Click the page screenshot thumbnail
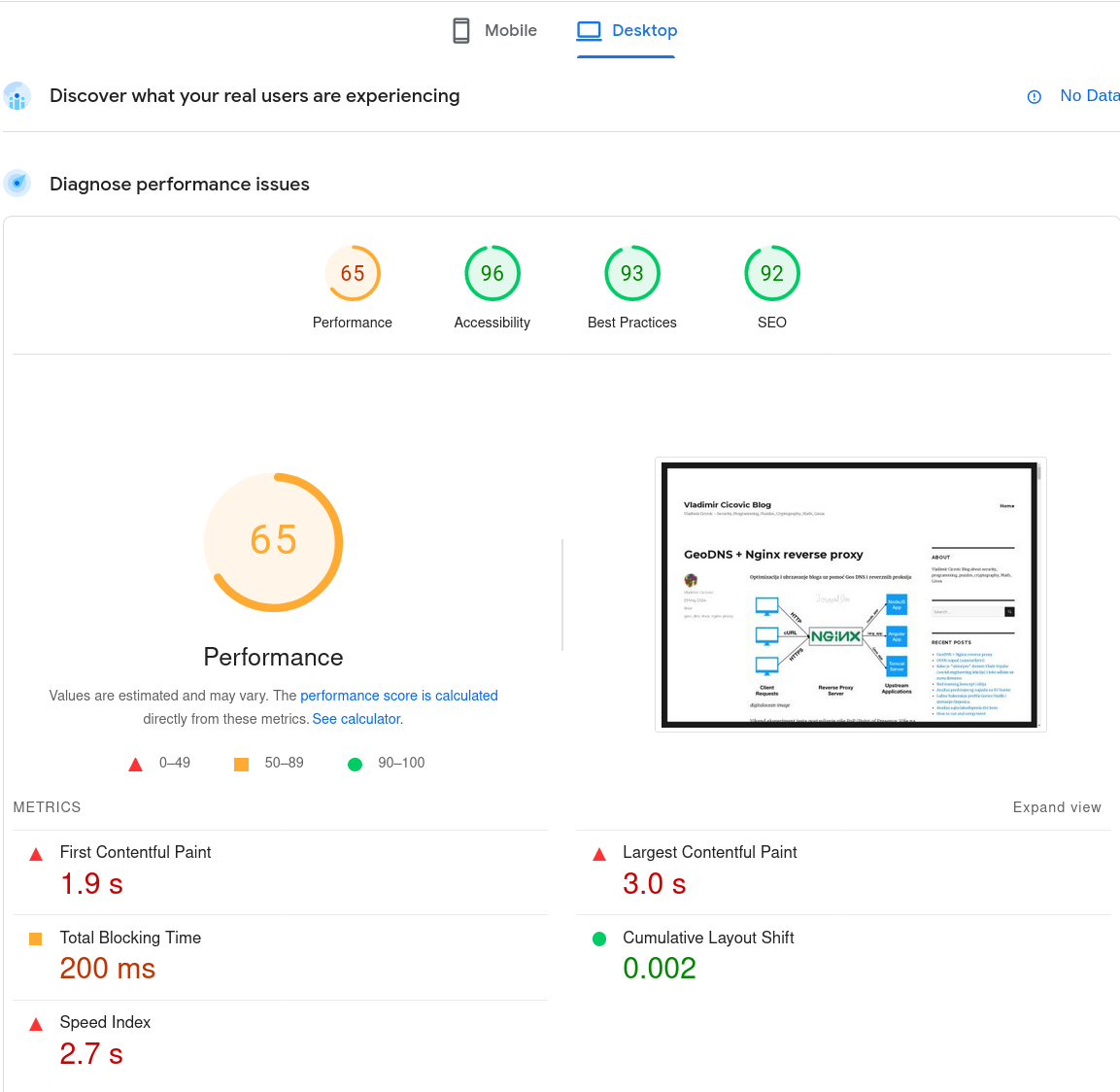1120x1092 pixels. coord(851,595)
